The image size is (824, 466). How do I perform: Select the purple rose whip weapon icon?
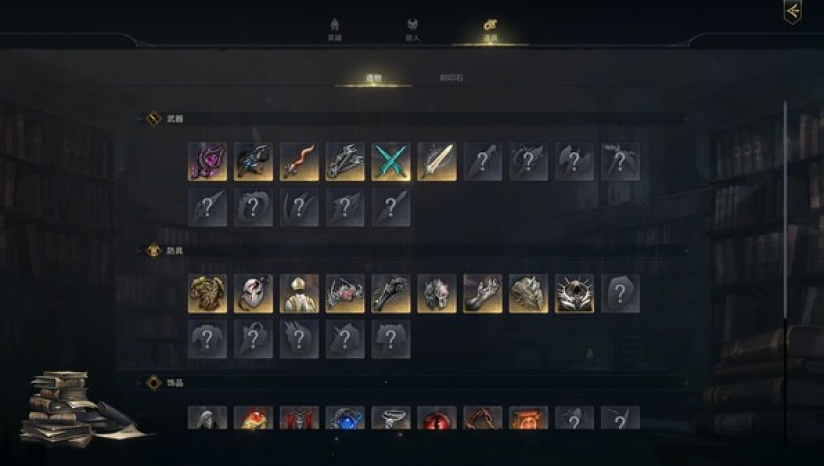coord(208,162)
